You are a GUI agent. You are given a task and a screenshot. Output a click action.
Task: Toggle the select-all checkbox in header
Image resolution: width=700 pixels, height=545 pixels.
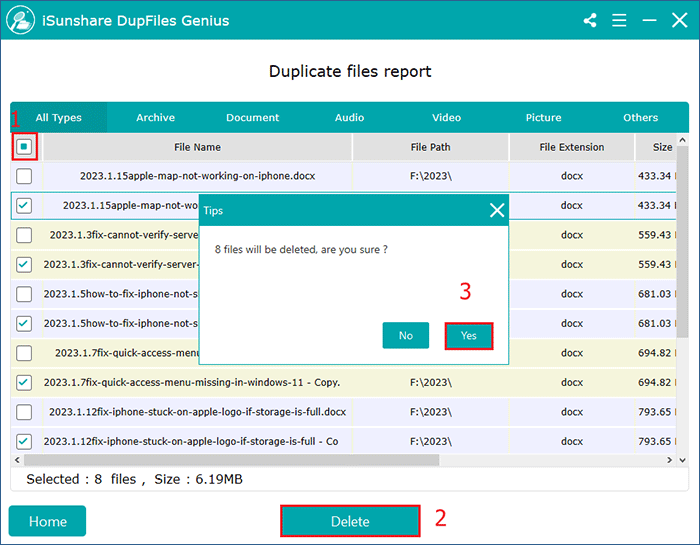point(24,146)
